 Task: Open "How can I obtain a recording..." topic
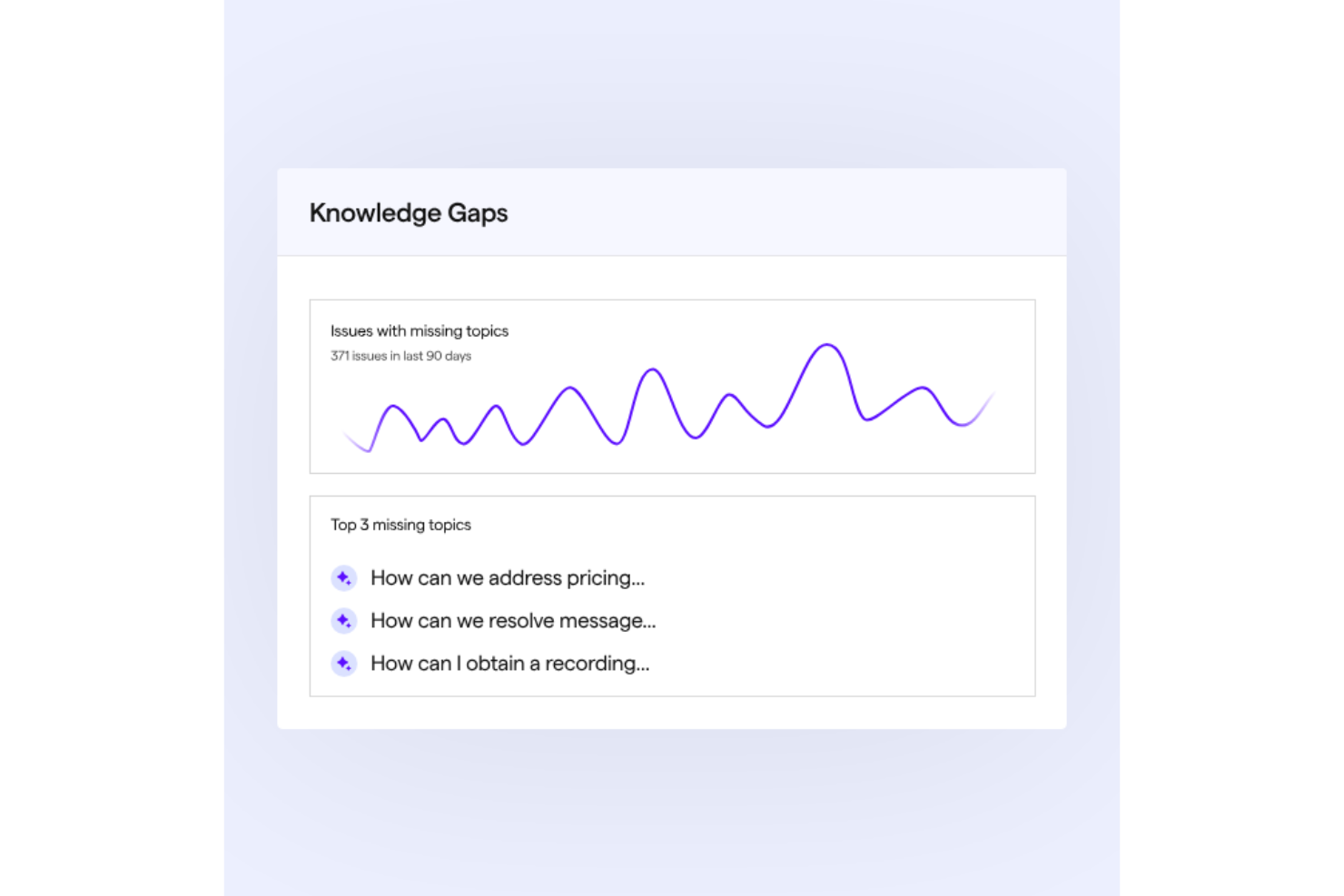point(509,664)
